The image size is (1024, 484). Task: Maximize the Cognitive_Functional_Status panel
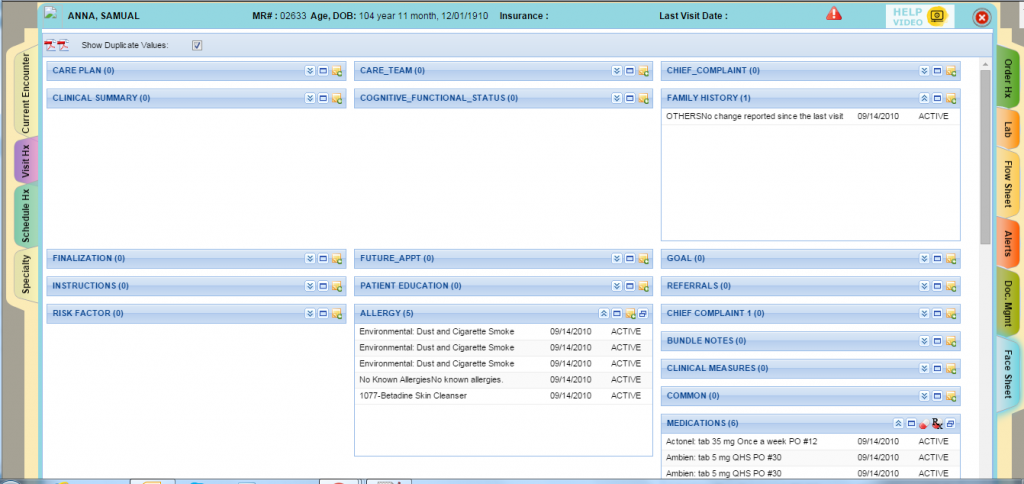(x=630, y=98)
